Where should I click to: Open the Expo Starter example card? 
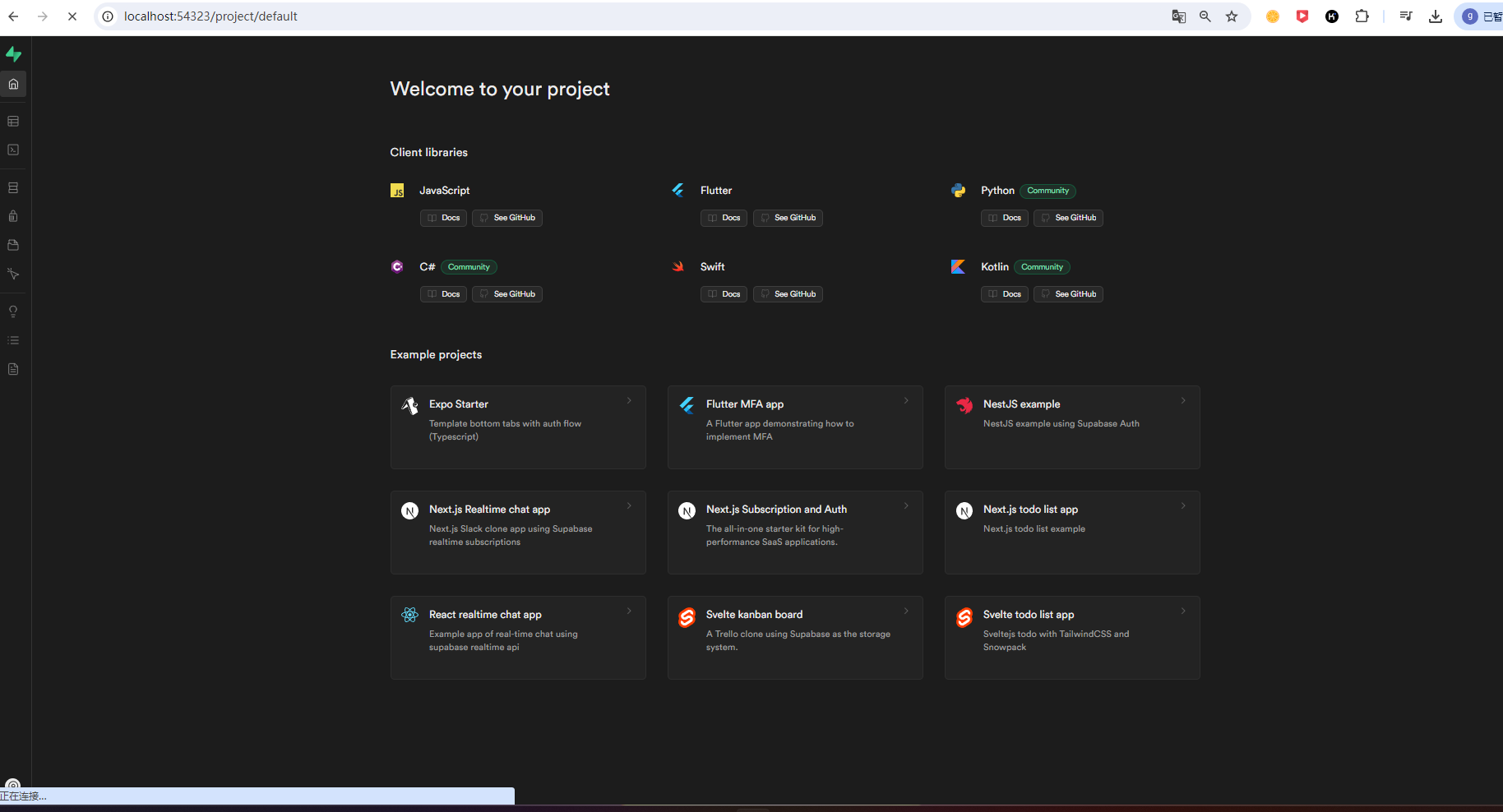(518, 427)
